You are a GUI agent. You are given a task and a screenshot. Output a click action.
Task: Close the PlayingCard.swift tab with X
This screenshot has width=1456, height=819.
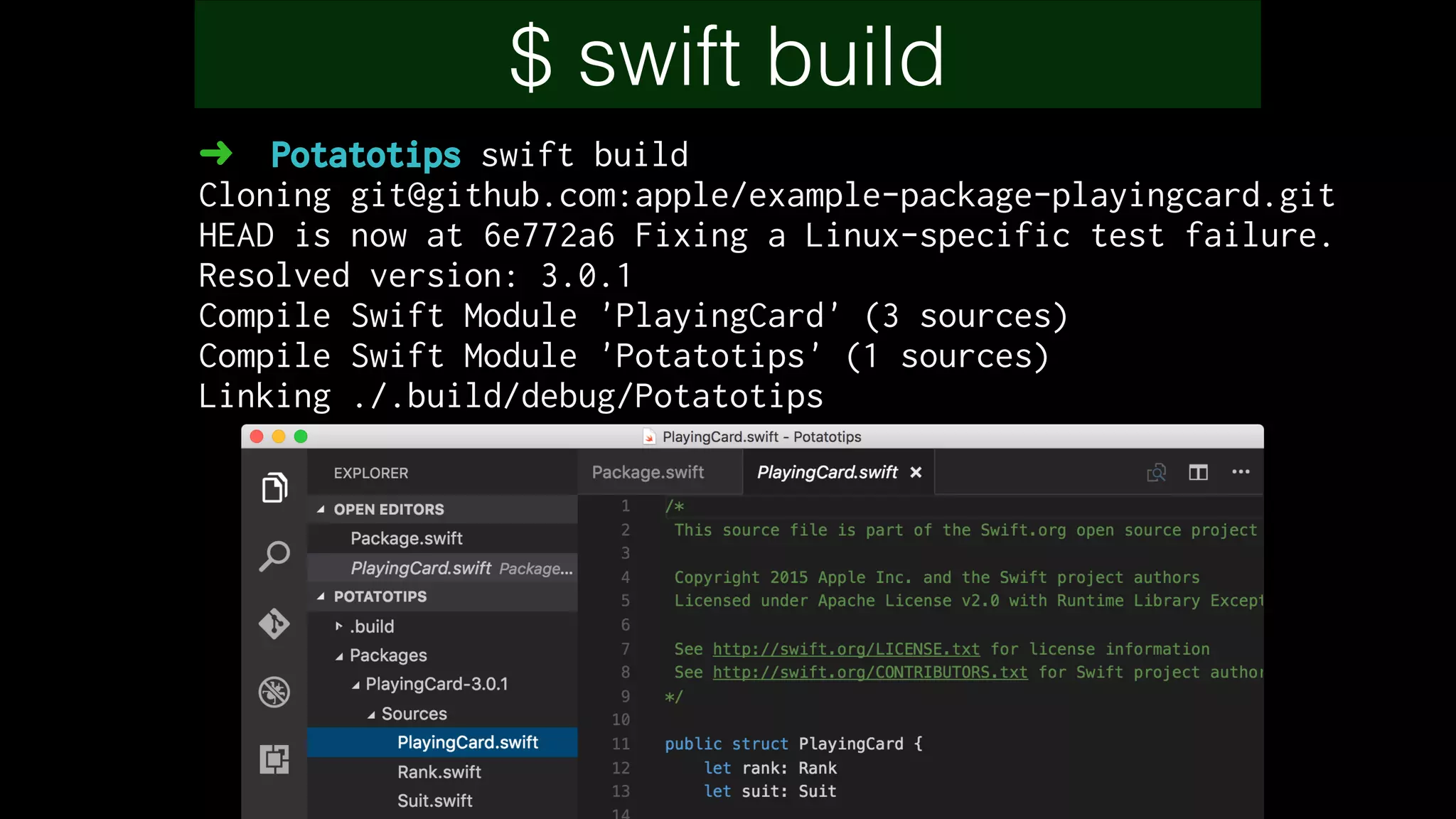(916, 472)
